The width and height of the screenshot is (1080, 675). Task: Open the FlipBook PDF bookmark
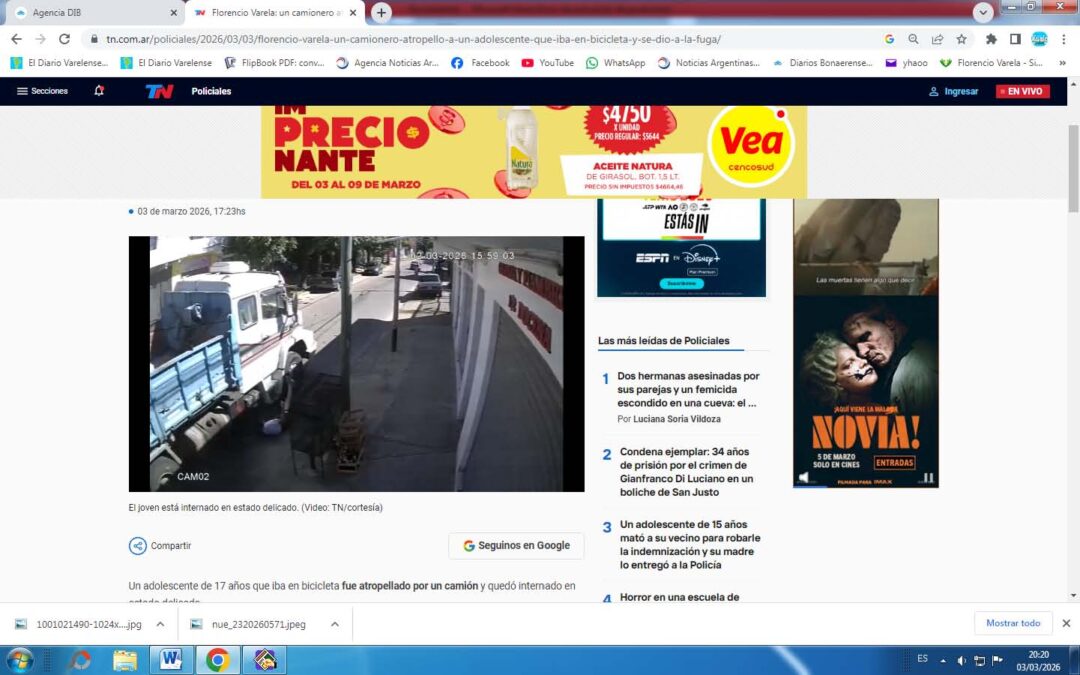[x=275, y=63]
